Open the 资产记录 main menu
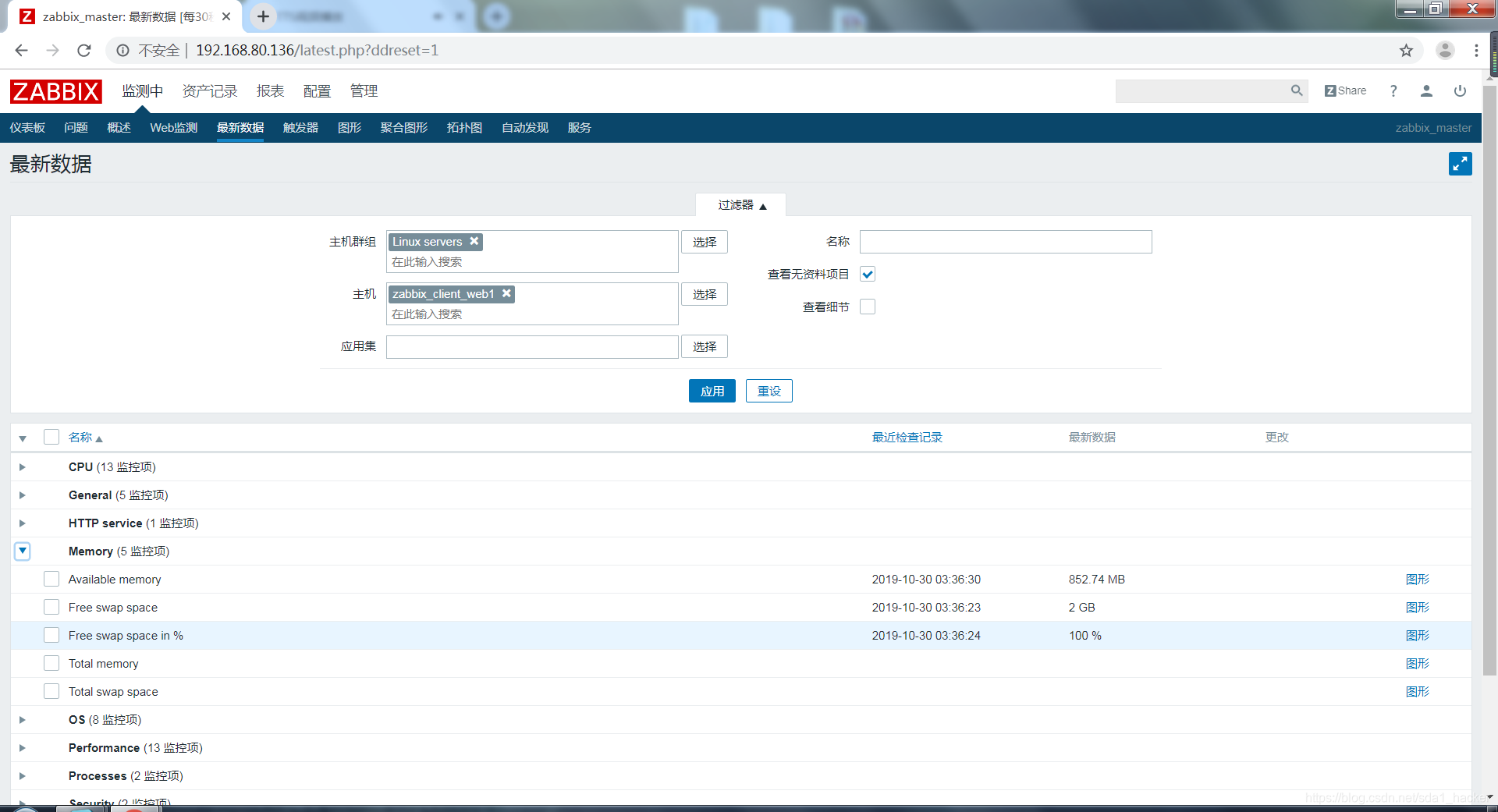The image size is (1498, 812). coord(209,91)
